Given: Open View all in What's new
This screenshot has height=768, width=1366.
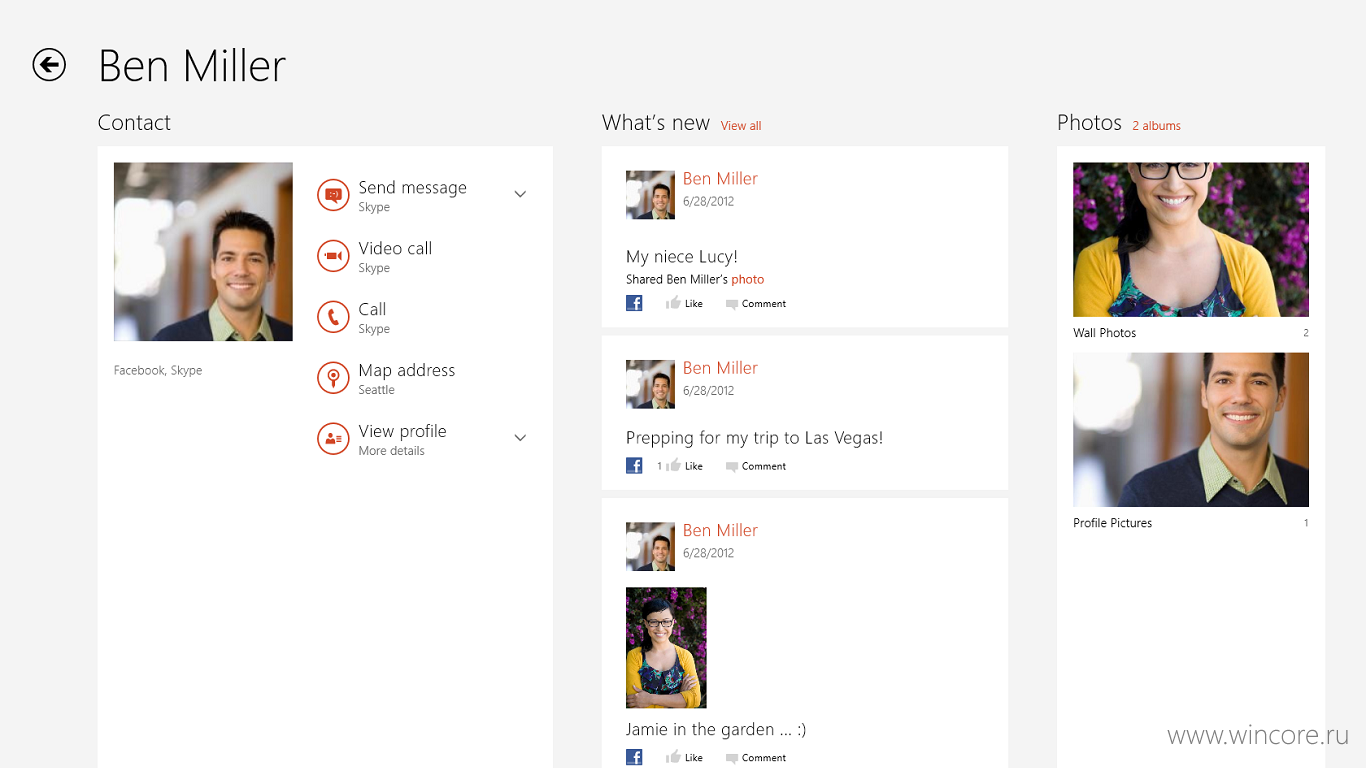Looking at the screenshot, I should point(741,126).
